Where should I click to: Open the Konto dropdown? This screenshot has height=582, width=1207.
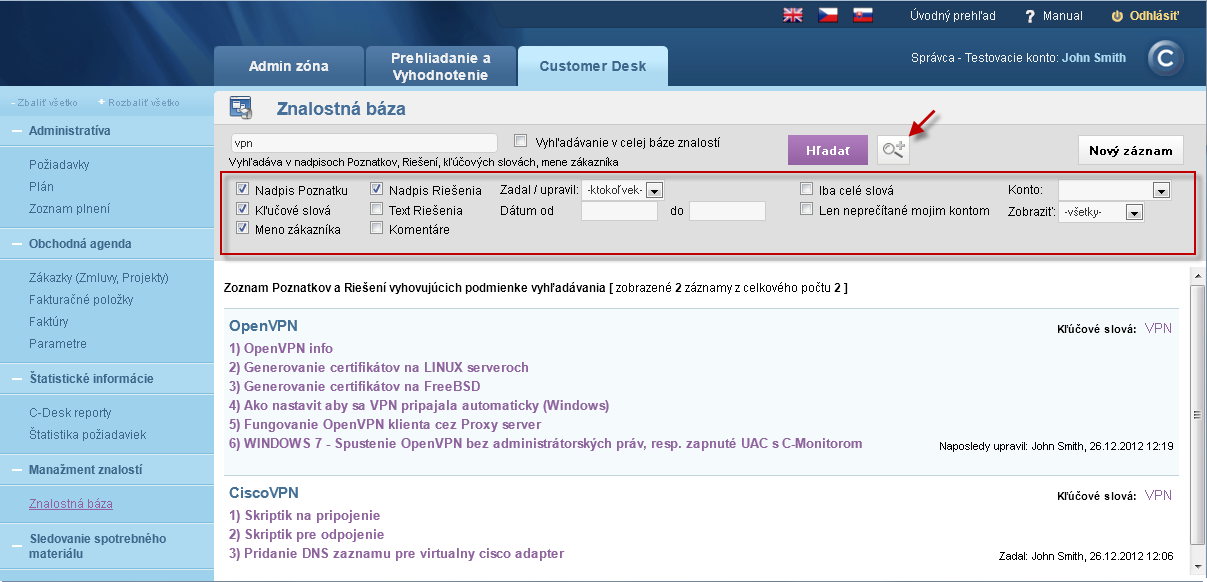pos(1114,190)
